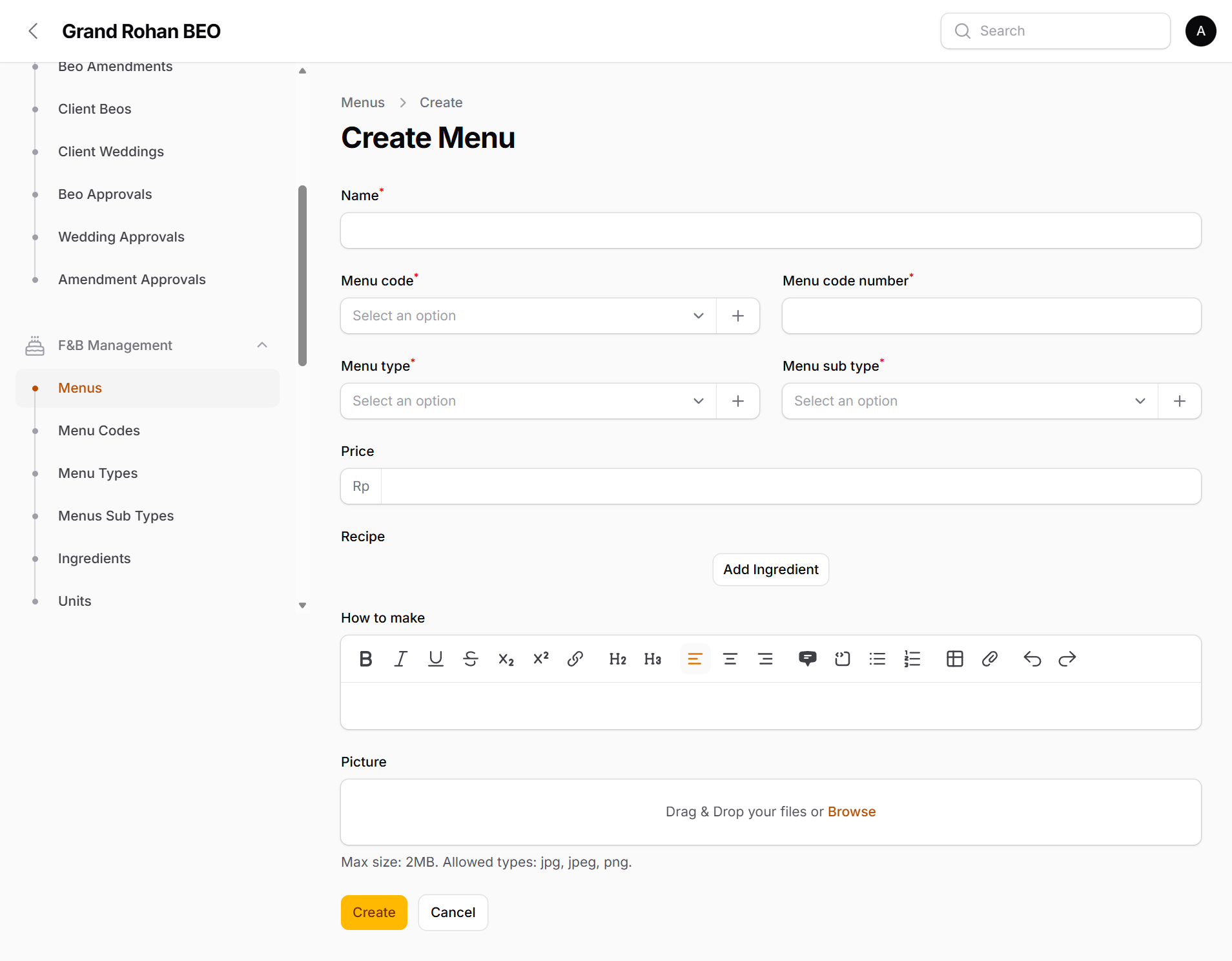Click the F&B Management cake icon
The width and height of the screenshot is (1232, 961).
(x=35, y=346)
